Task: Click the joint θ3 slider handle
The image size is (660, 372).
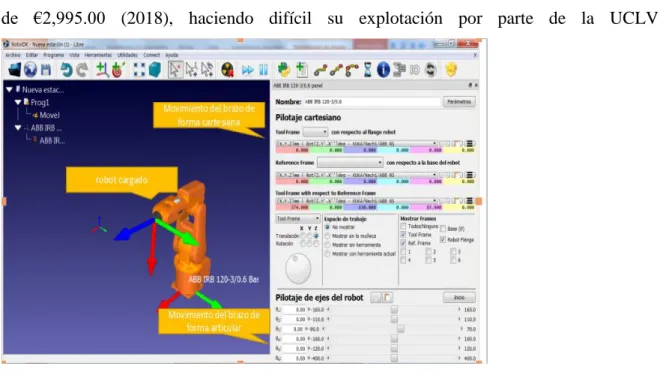Action: click(401, 329)
